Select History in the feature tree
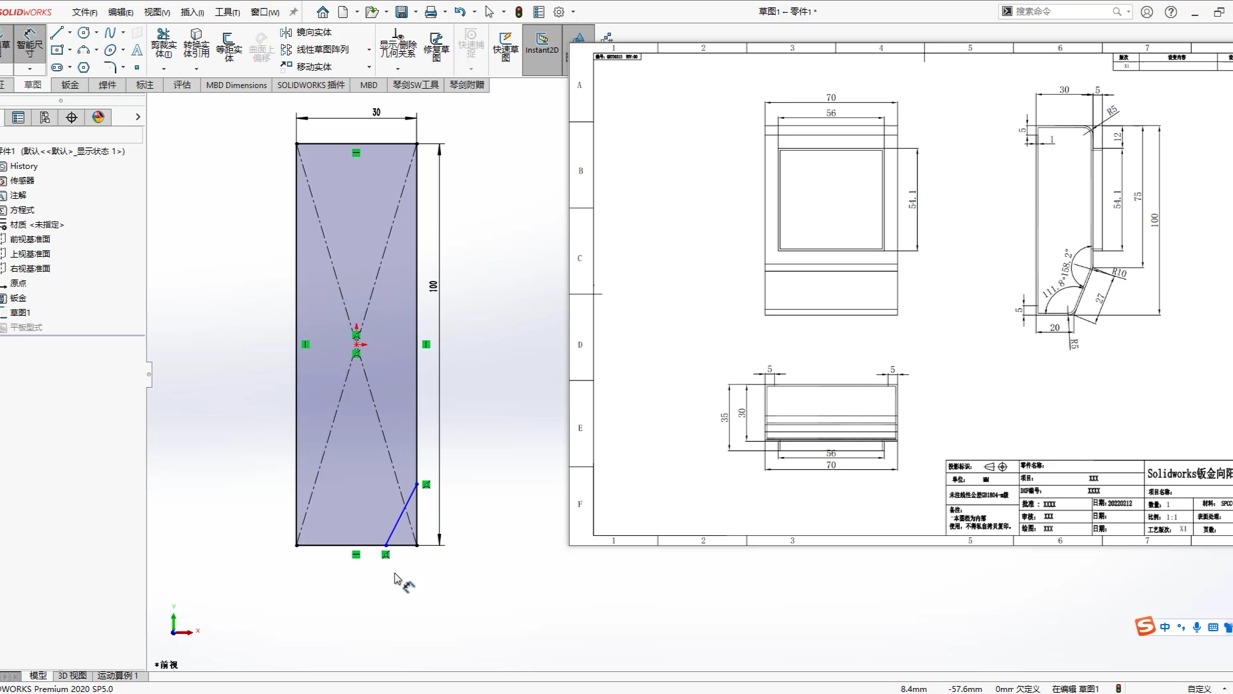Screen dimensions: 1233x694 (x=23, y=166)
